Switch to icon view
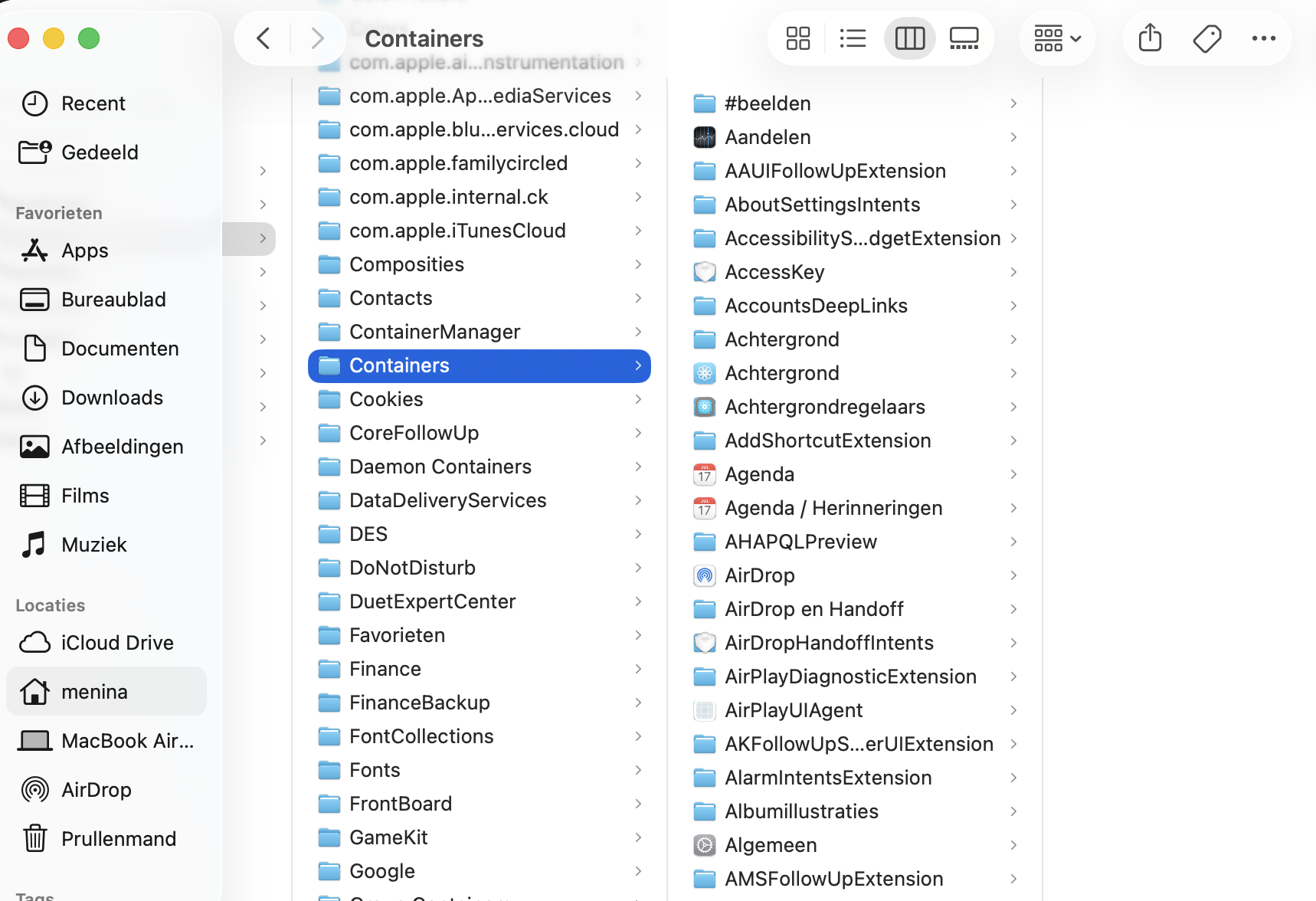Image resolution: width=1316 pixels, height=901 pixels. (797, 38)
